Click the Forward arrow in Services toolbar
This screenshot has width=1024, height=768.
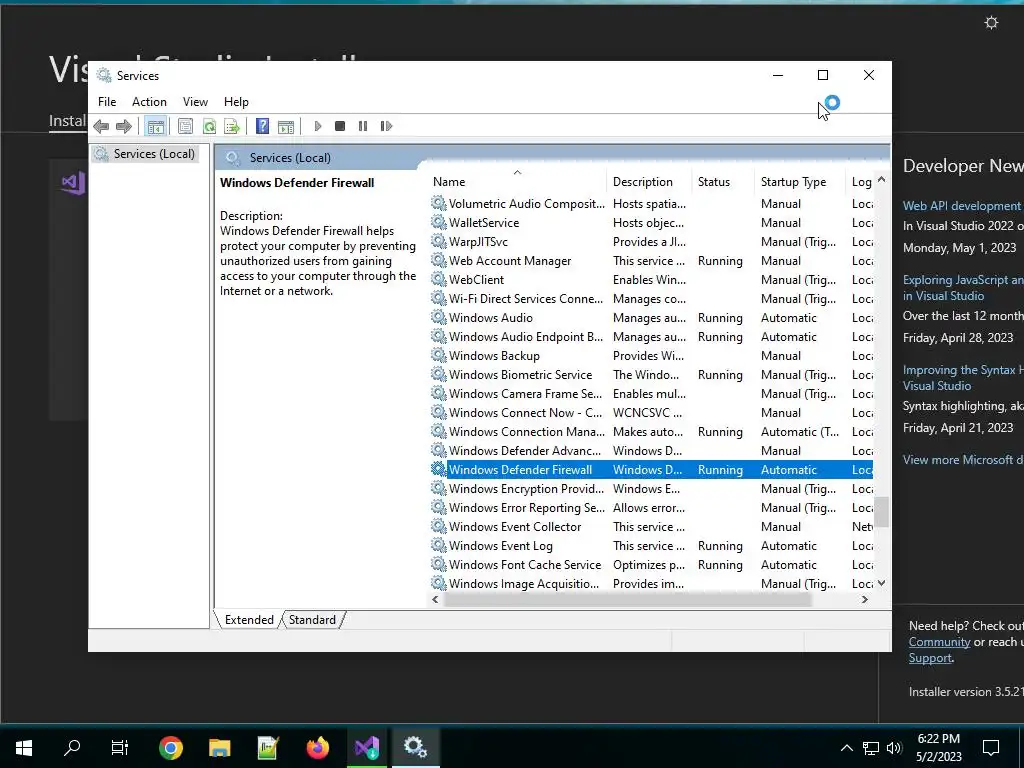123,126
